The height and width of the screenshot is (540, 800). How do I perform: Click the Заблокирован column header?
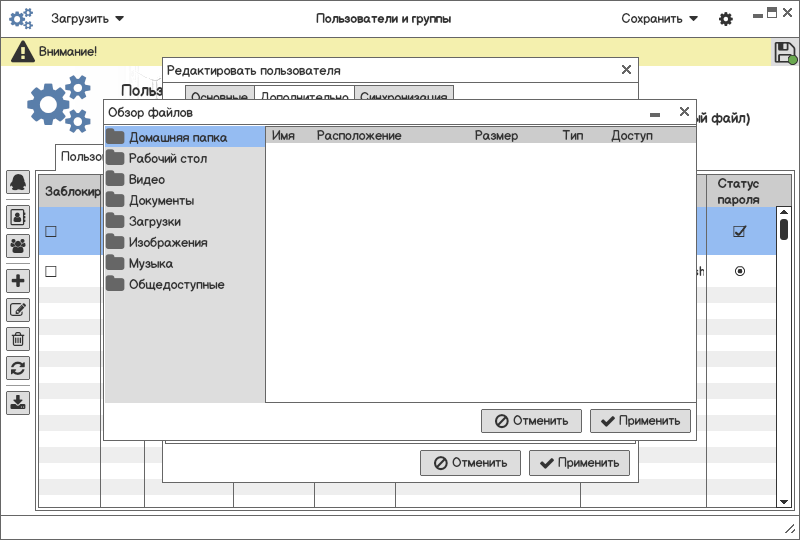[x=70, y=191]
